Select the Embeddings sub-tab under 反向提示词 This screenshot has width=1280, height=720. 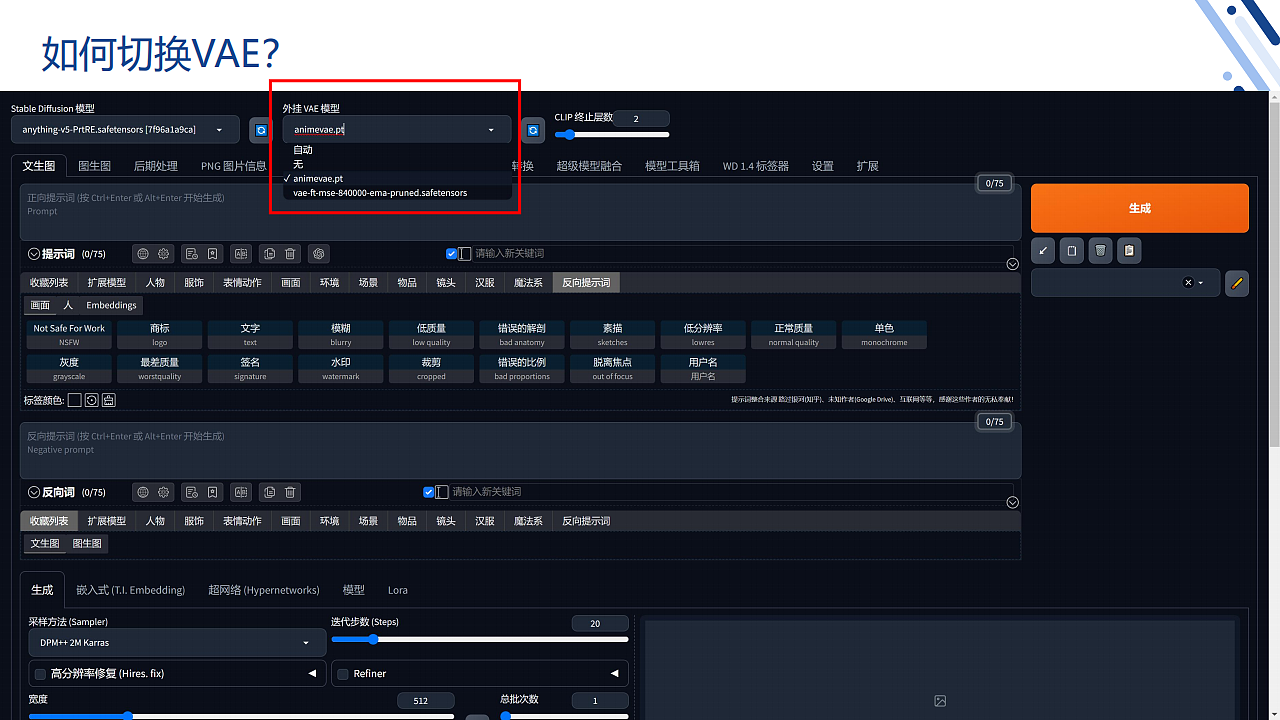pos(111,305)
